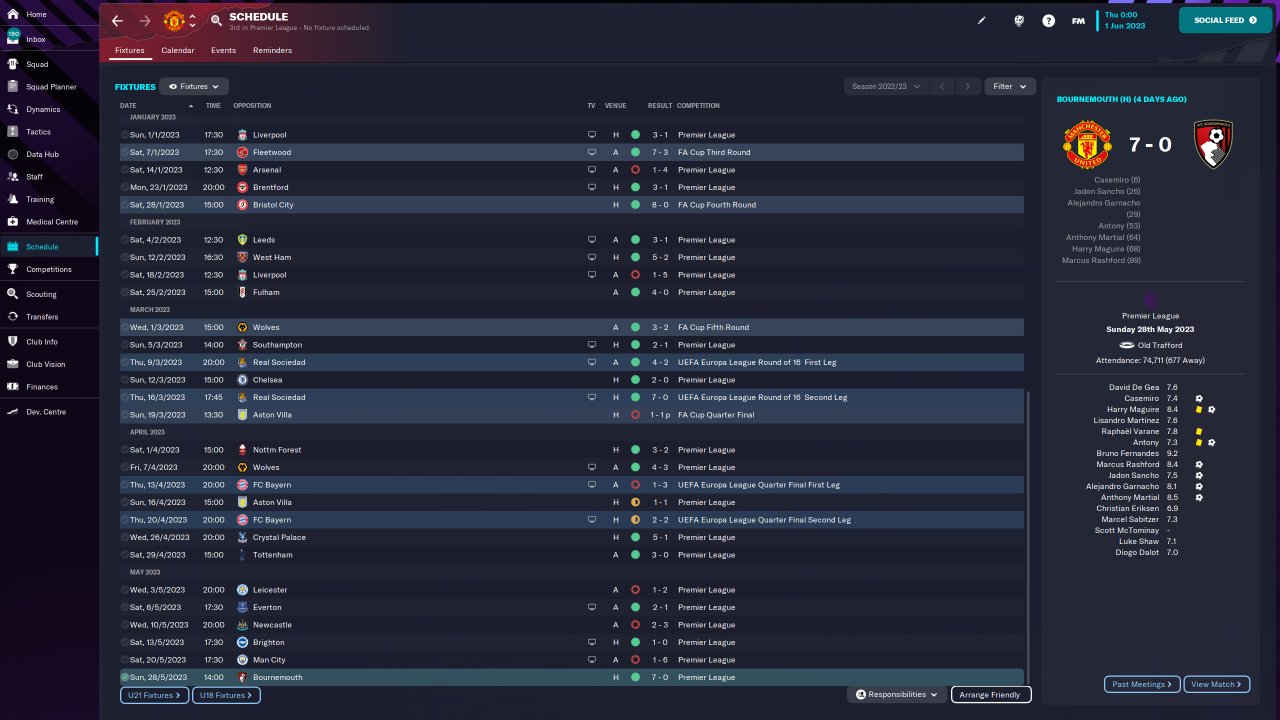This screenshot has width=1280, height=720.
Task: Expand the Filter dropdown
Action: (1010, 87)
